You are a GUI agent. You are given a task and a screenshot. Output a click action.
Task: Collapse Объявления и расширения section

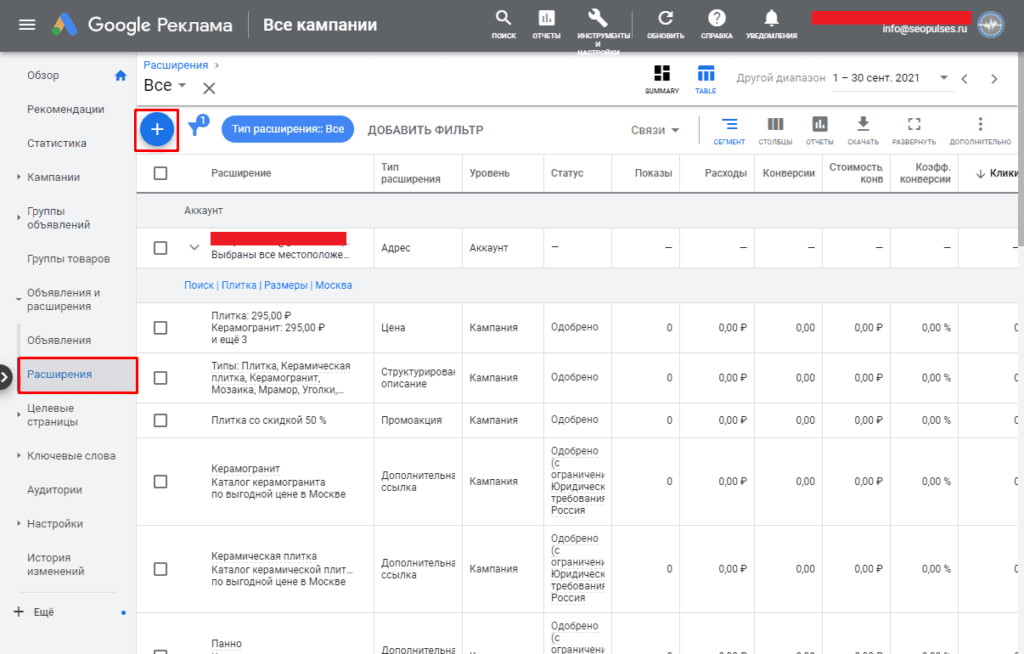(x=19, y=299)
